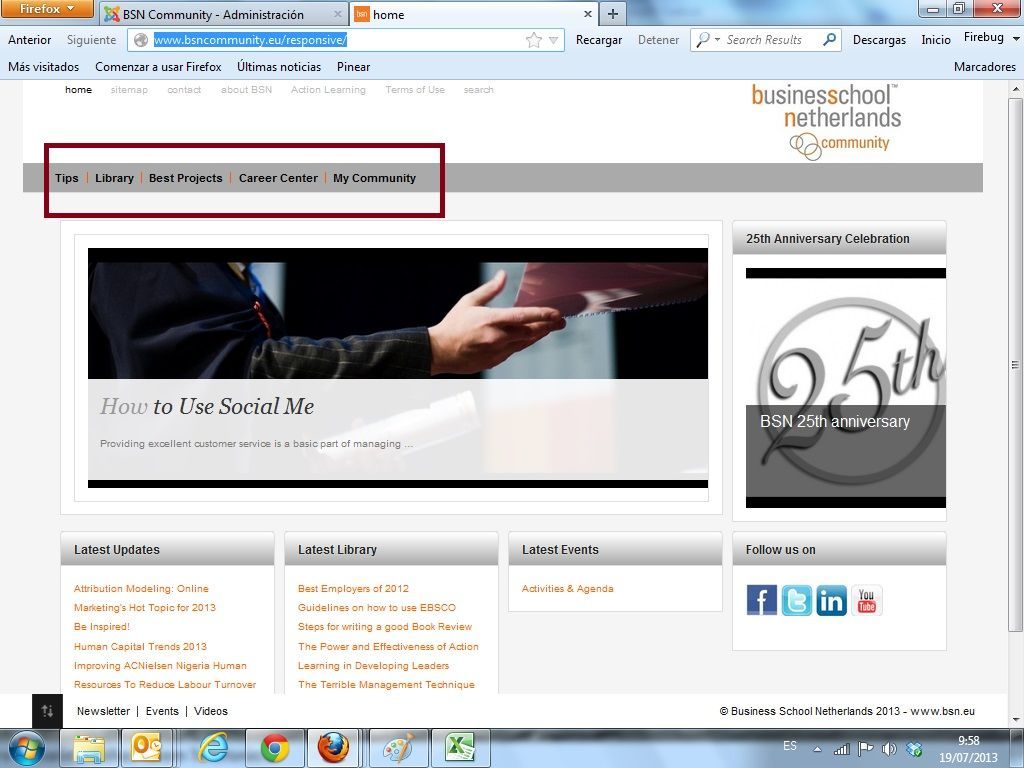1024x768 pixels.
Task: Toggle the footer panel arrows icon
Action: 47,711
